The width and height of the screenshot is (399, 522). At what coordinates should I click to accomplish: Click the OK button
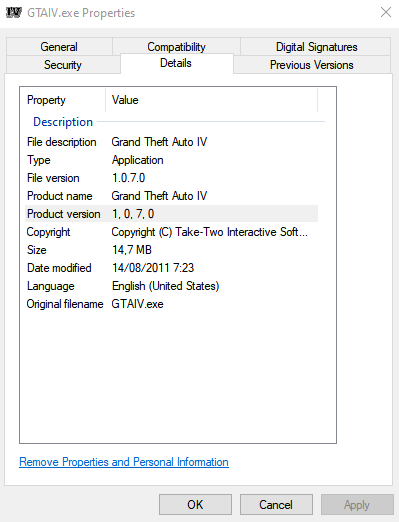click(x=195, y=504)
